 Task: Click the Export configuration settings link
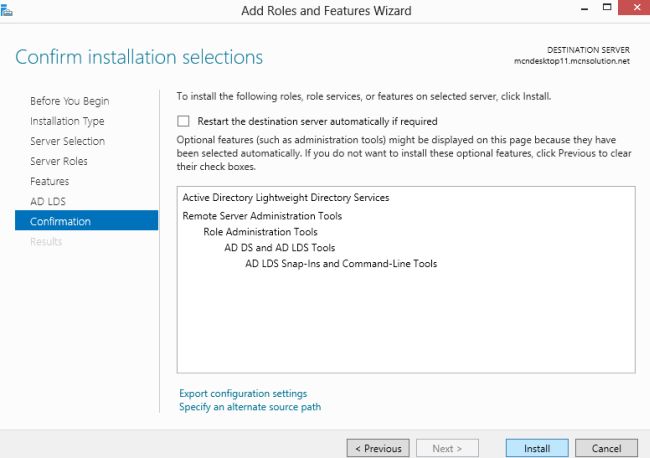tap(243, 394)
